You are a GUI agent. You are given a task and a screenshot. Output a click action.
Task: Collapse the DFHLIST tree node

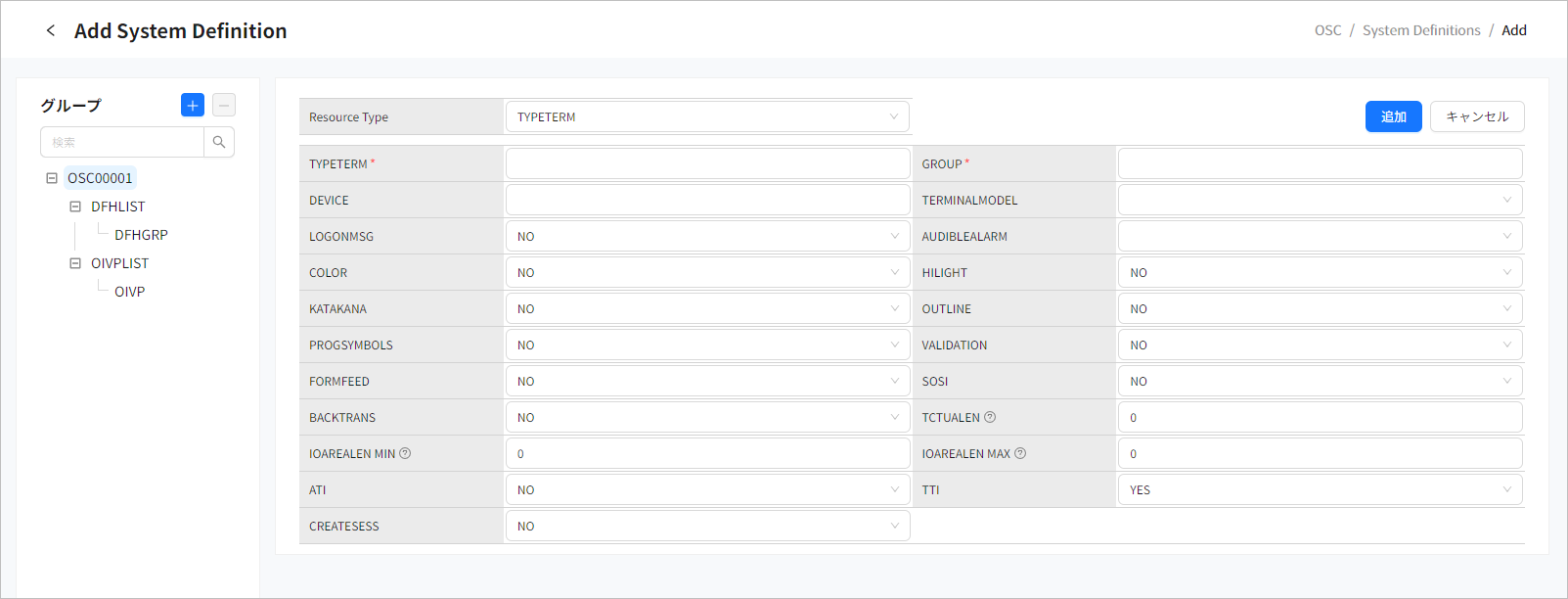point(75,207)
